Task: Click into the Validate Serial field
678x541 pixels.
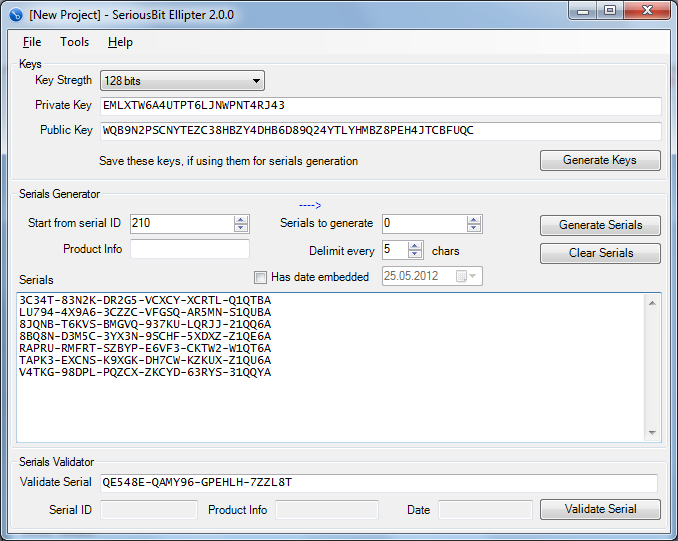Action: click(x=379, y=483)
